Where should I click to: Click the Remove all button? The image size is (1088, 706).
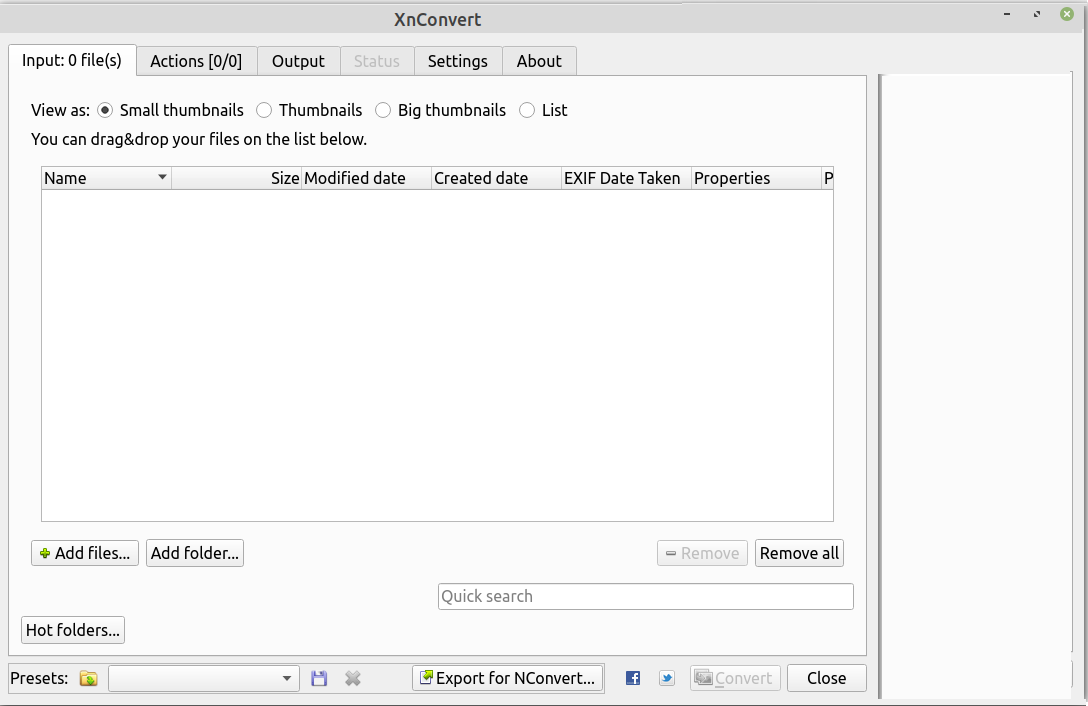pyautogui.click(x=799, y=553)
